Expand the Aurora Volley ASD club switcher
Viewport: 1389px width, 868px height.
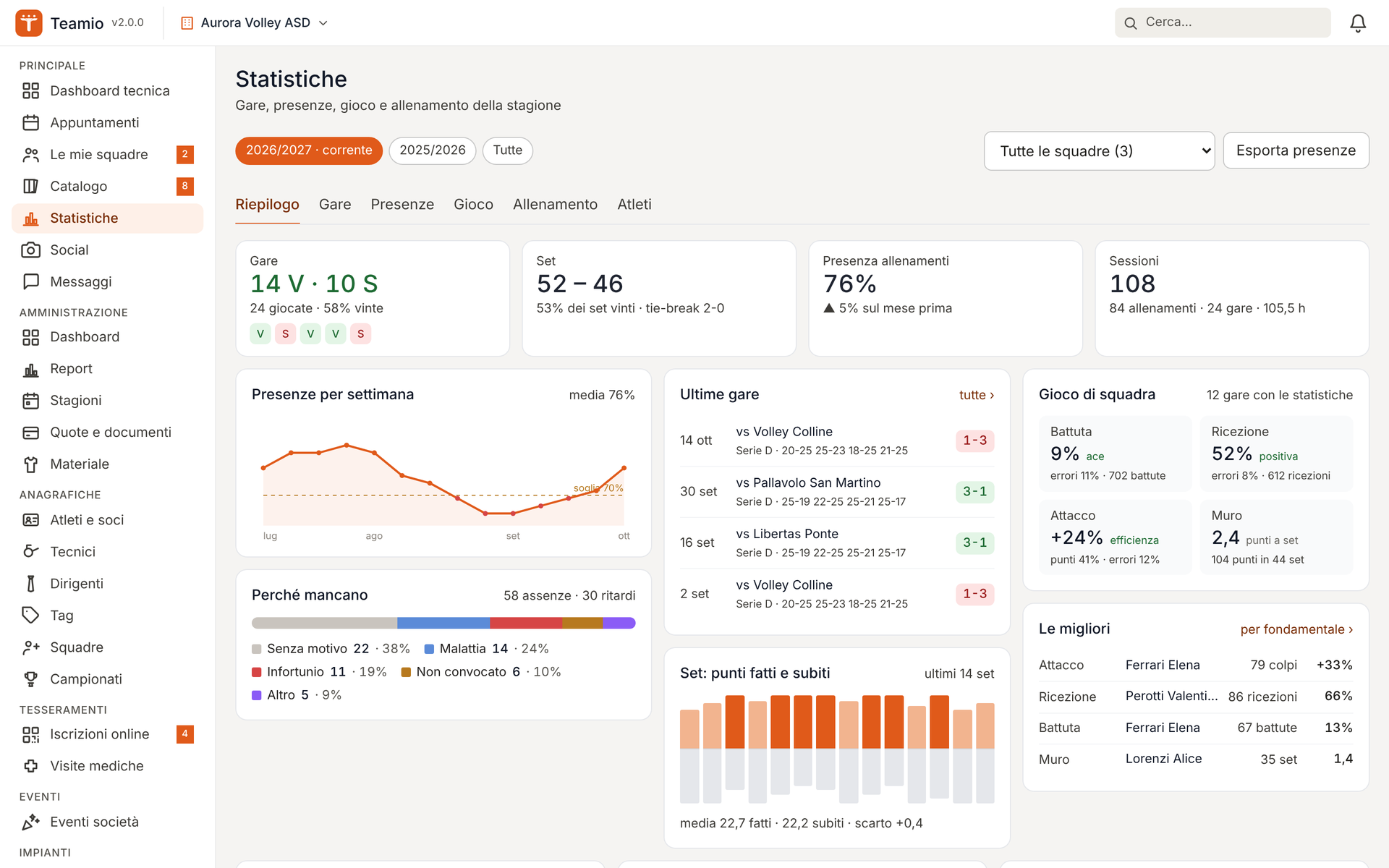pyautogui.click(x=254, y=23)
